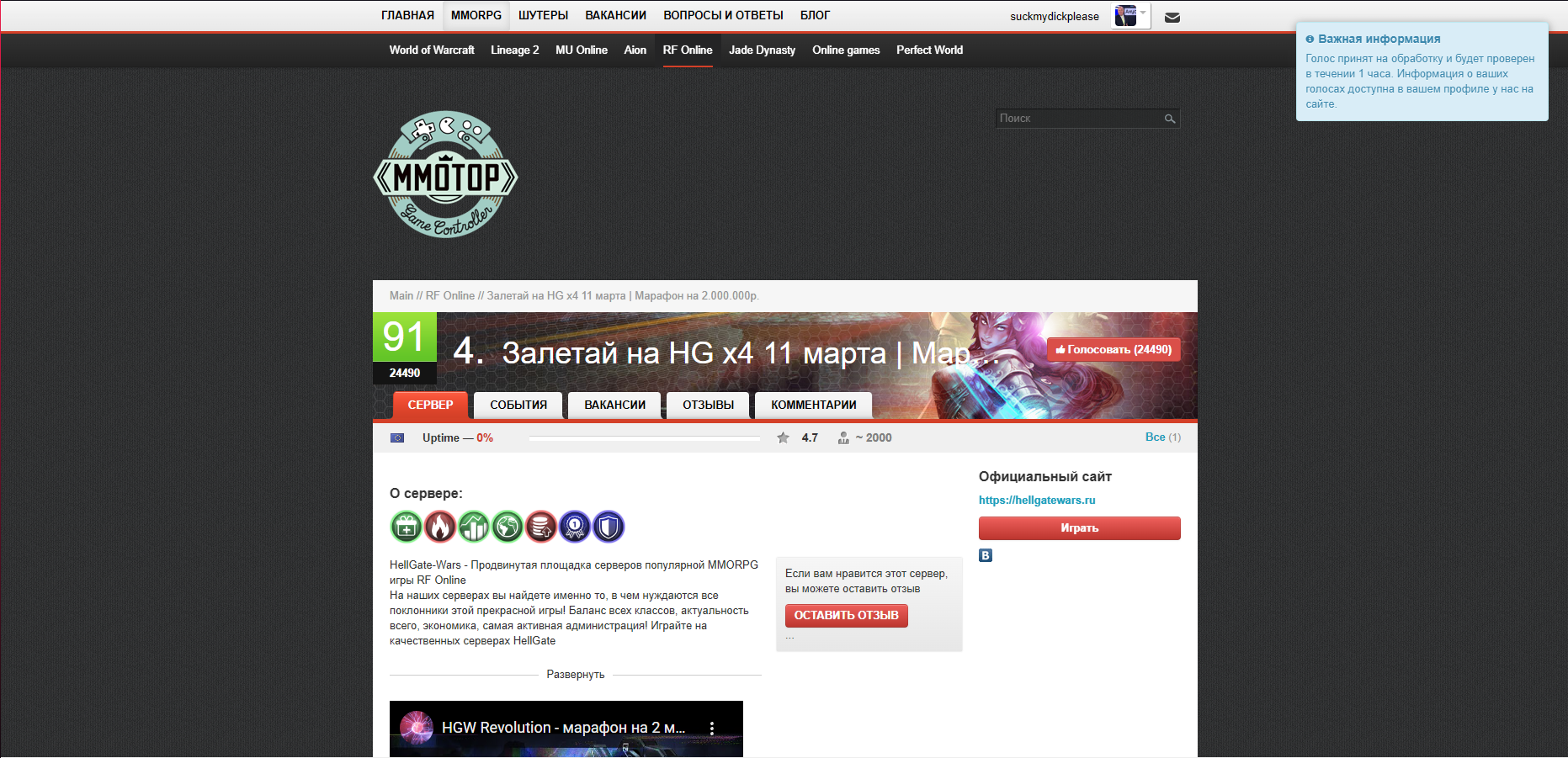This screenshot has height=758, width=1568.
Task: Switch to the ВАКАНСИИ server tab
Action: pos(615,405)
